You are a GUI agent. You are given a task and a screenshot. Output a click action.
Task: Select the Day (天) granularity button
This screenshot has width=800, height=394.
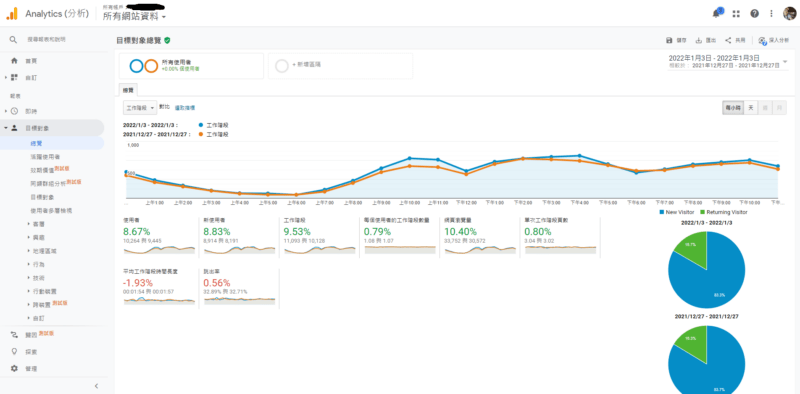pyautogui.click(x=751, y=108)
